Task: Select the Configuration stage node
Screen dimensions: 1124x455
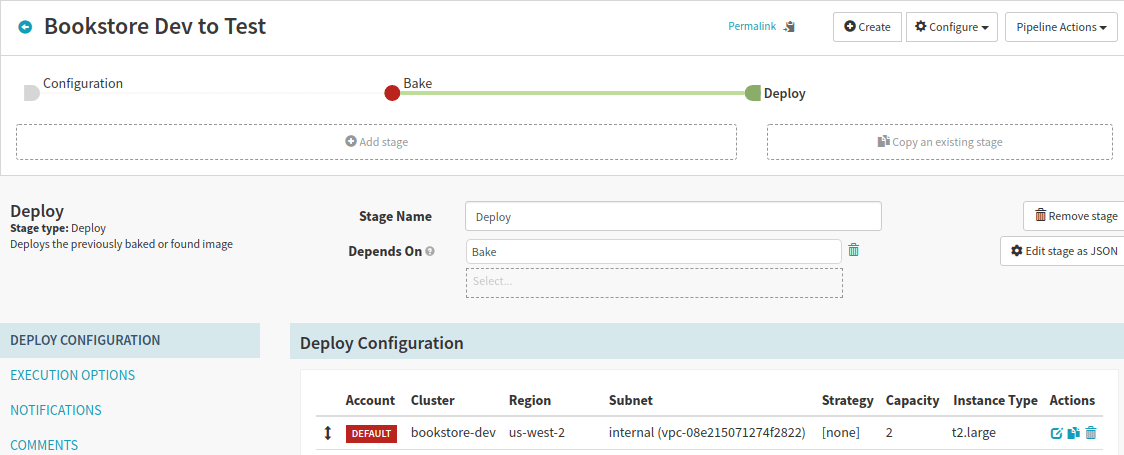Action: point(32,92)
